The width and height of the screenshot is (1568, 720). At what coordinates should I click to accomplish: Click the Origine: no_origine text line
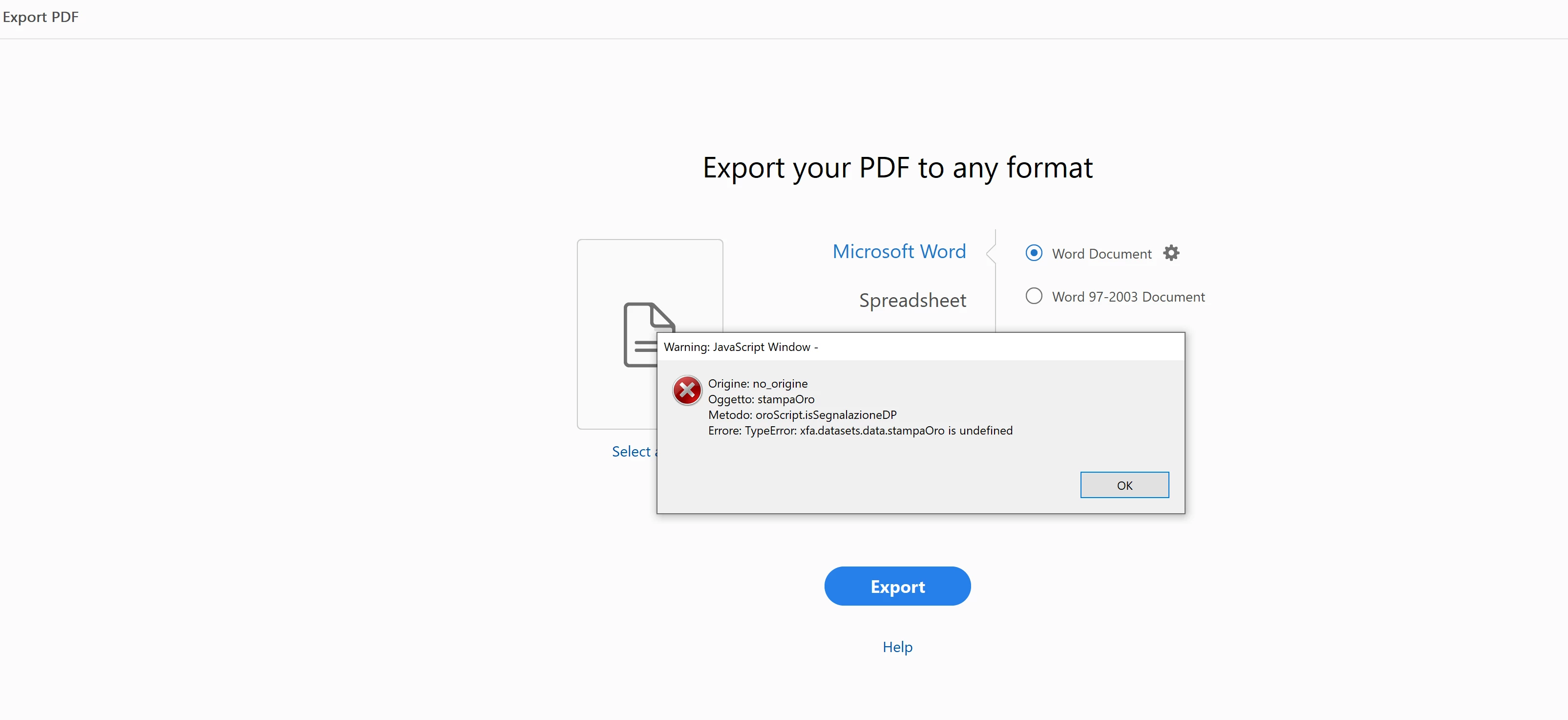[x=757, y=384]
